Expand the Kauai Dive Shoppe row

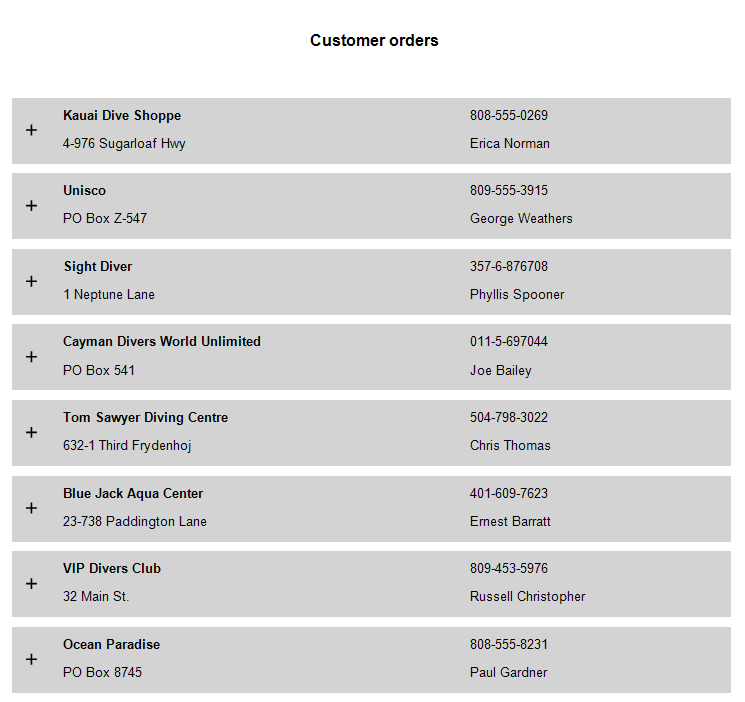(x=31, y=130)
